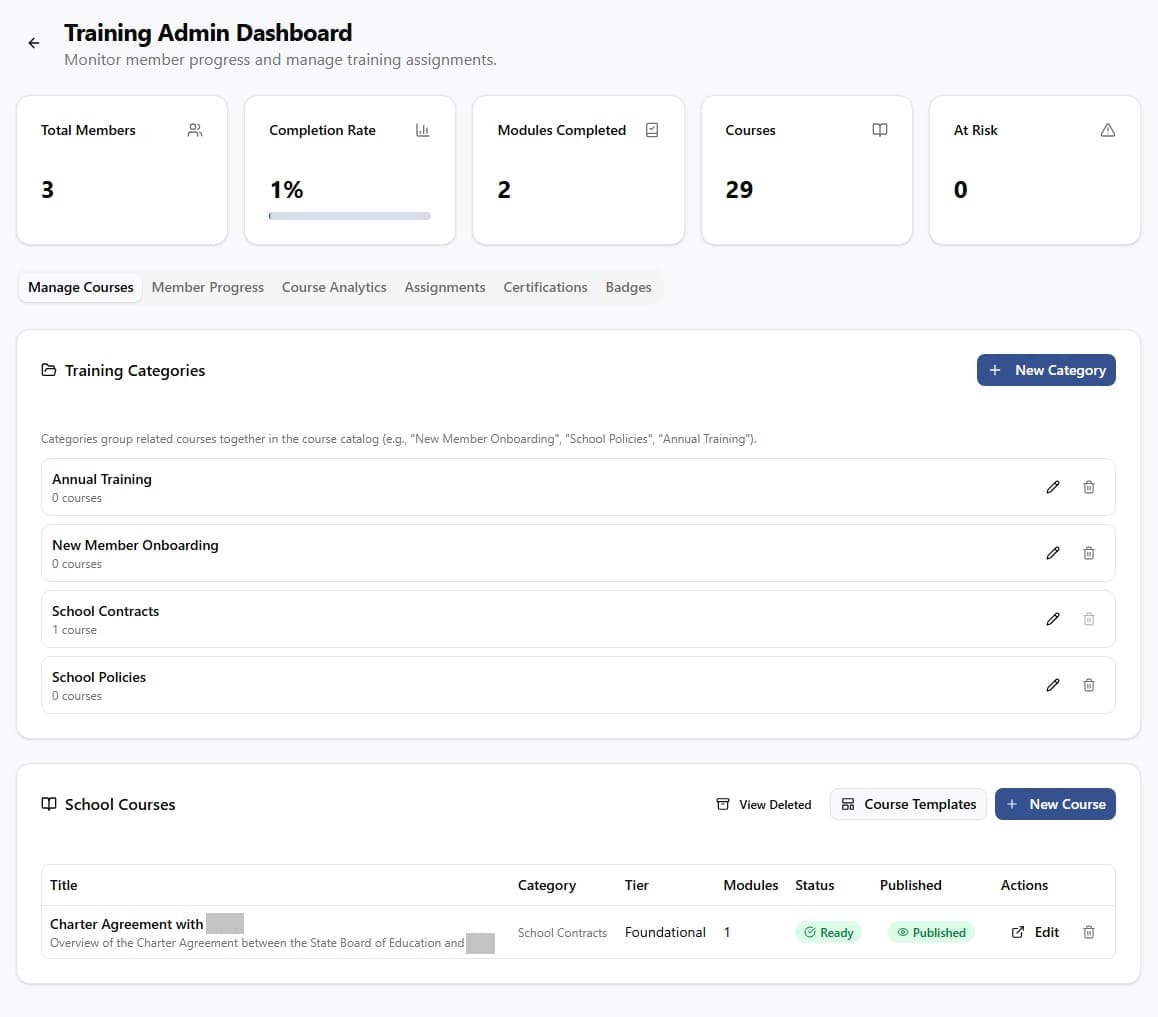Click the 1% completion rate value
This screenshot has width=1158, height=1017.
287,190
